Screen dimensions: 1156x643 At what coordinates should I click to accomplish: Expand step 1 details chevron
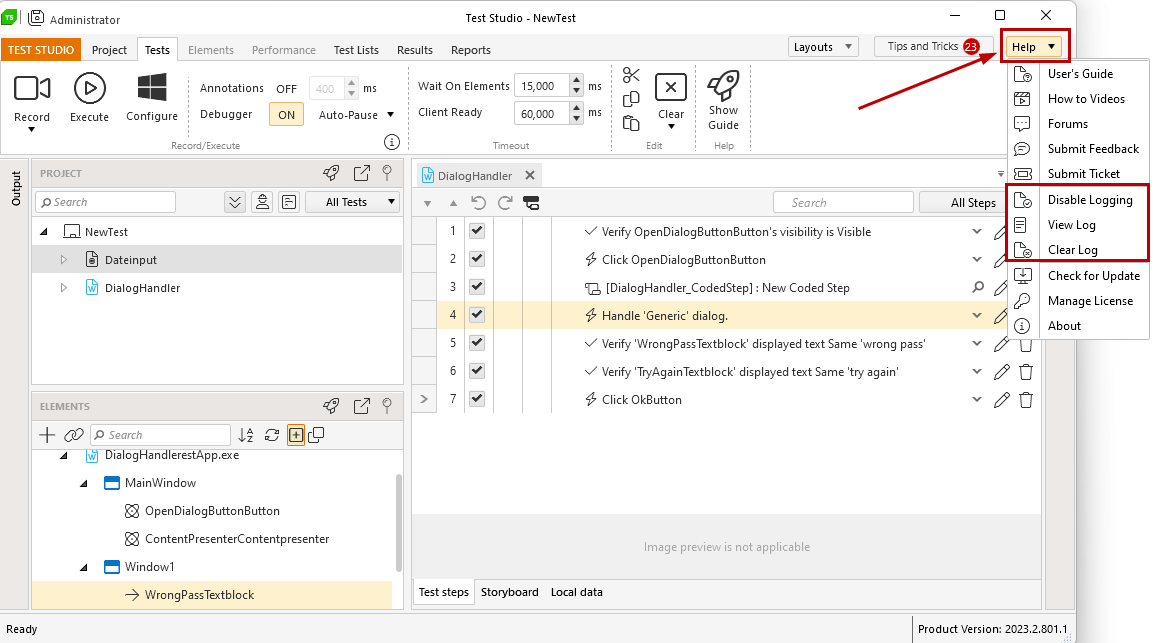[977, 232]
